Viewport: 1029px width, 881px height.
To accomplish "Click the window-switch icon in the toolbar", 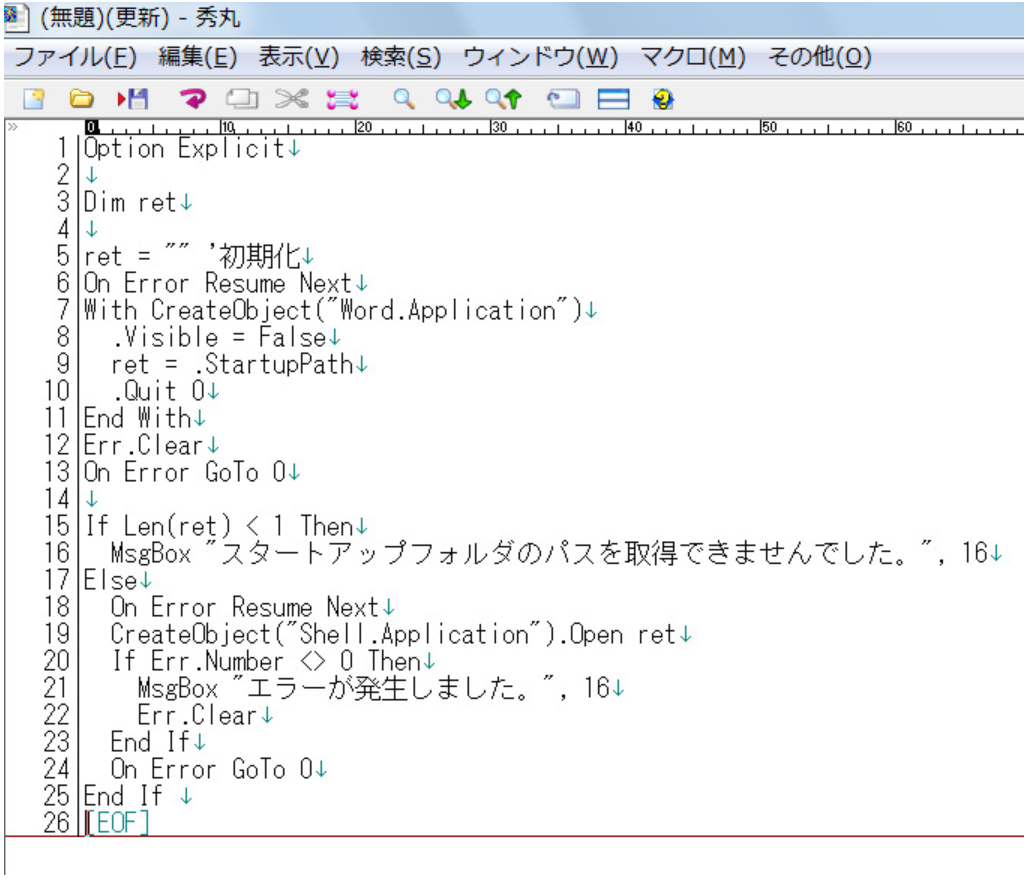I will (x=563, y=99).
